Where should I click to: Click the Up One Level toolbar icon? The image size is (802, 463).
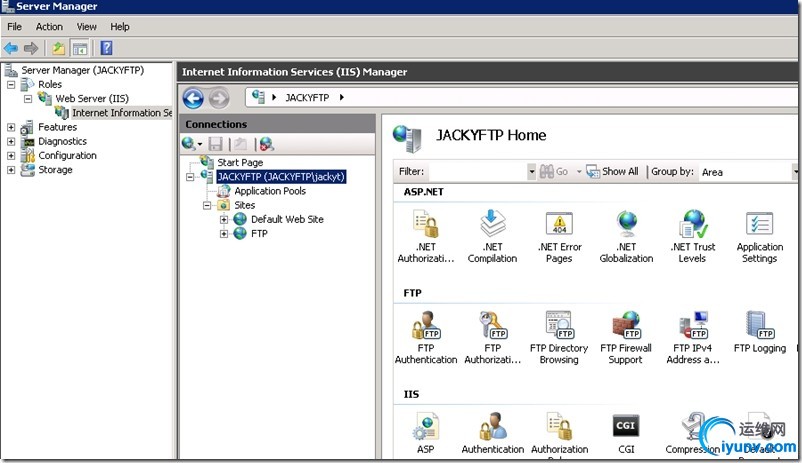click(x=59, y=49)
